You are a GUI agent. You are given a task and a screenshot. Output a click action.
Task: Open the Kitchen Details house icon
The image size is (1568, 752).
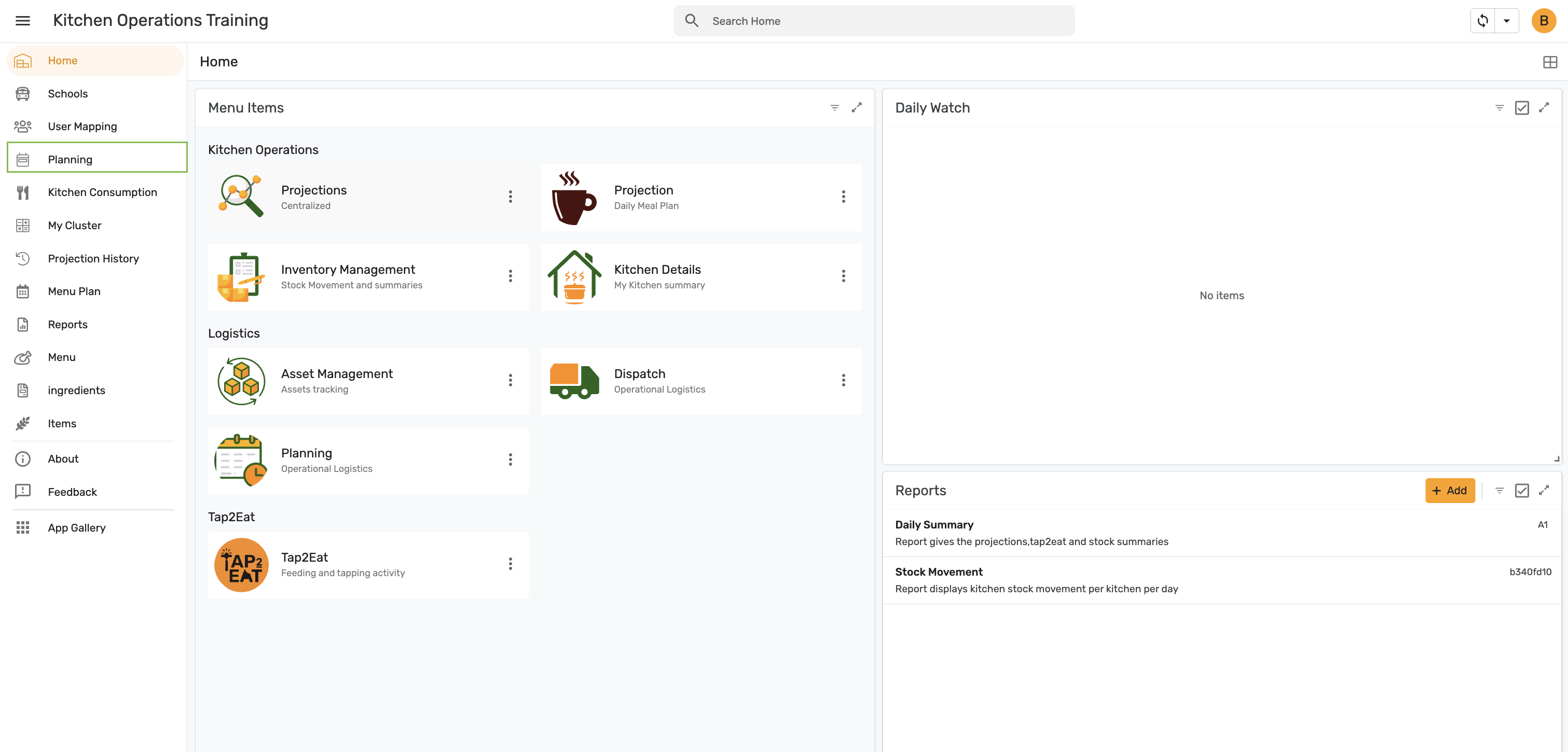tap(573, 277)
